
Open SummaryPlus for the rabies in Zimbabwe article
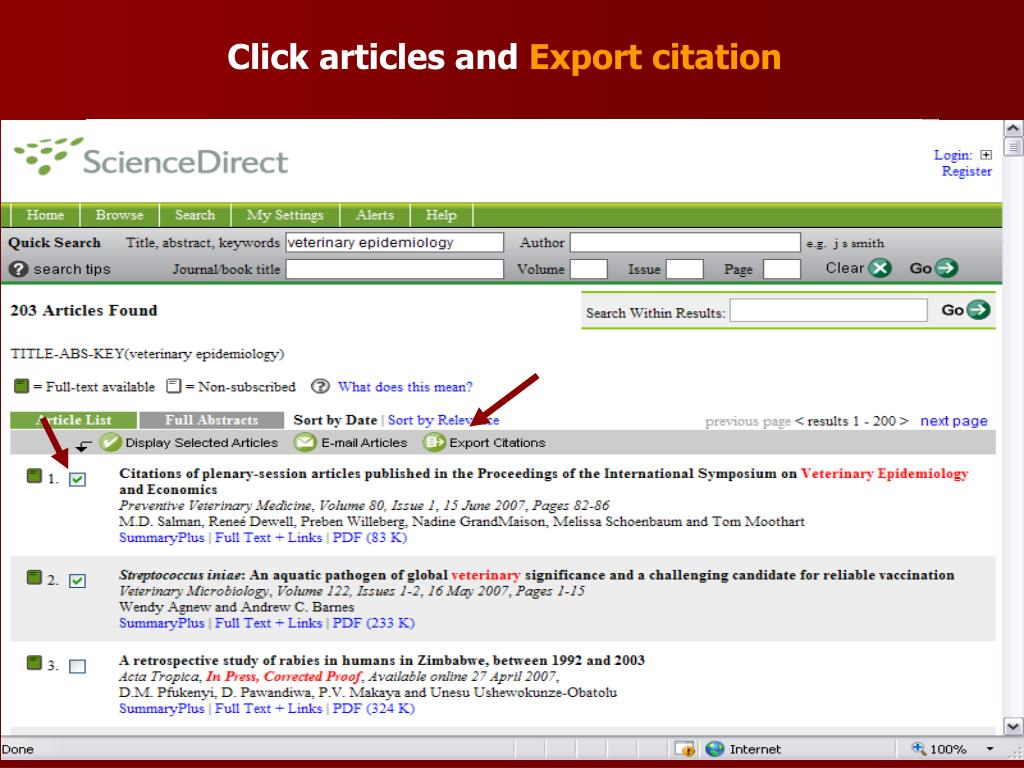coord(161,709)
